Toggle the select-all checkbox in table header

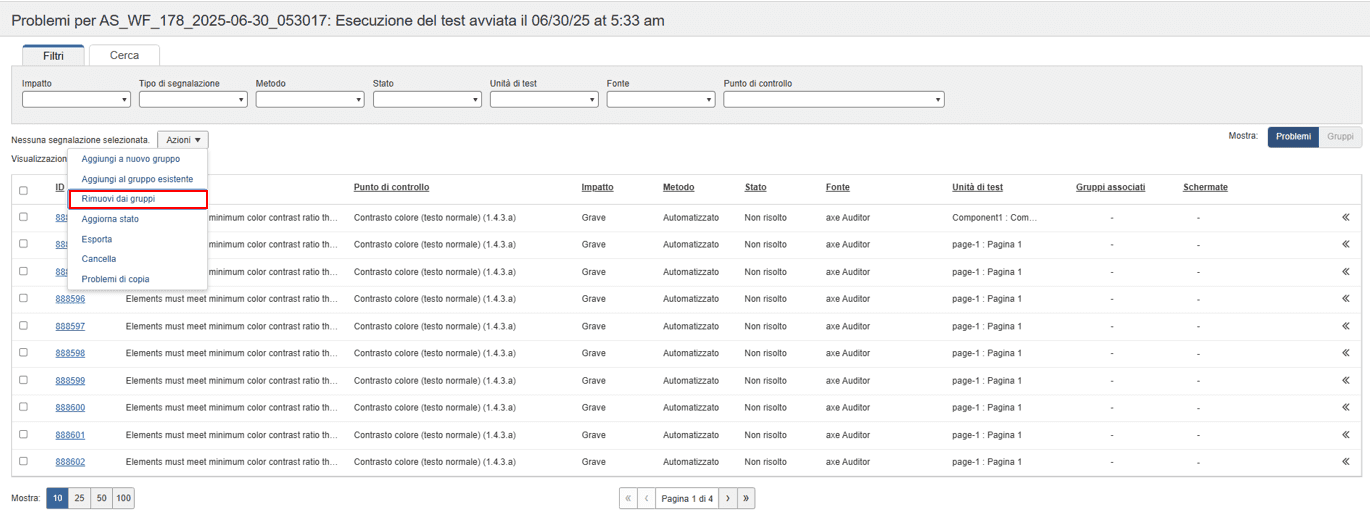(x=23, y=190)
